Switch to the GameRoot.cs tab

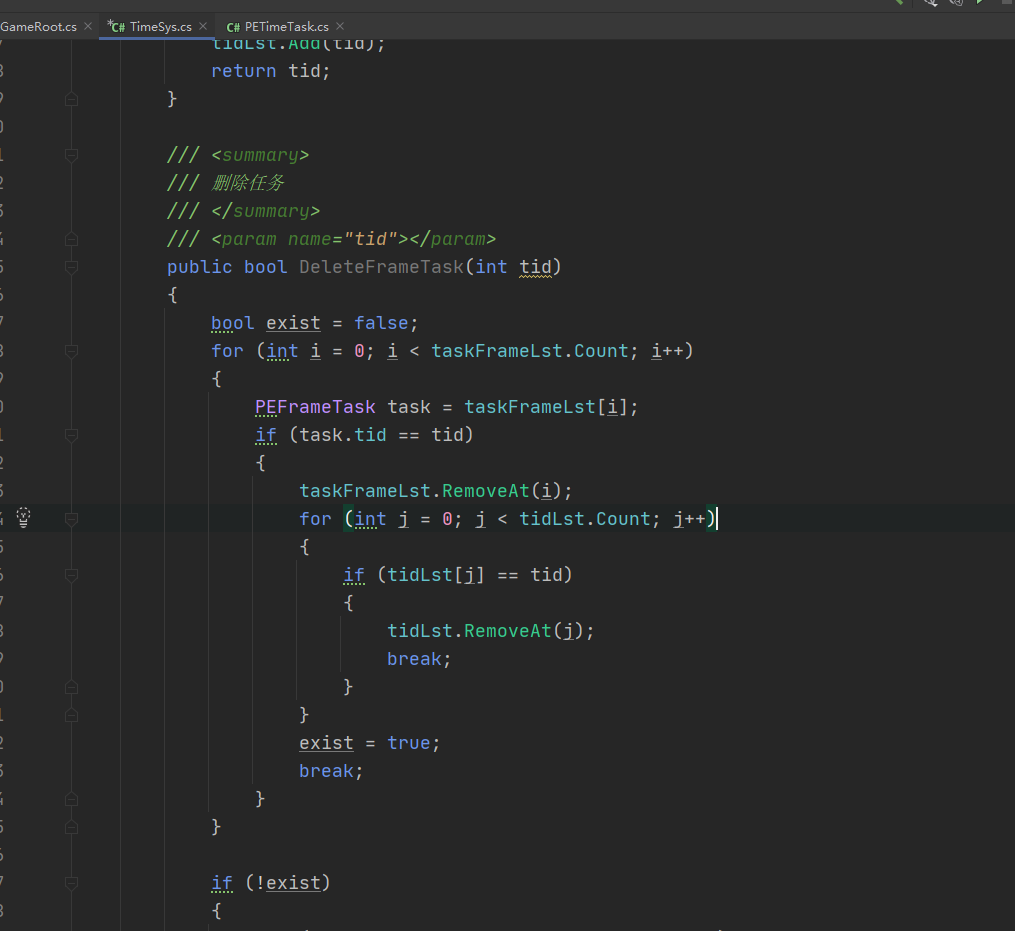38,27
